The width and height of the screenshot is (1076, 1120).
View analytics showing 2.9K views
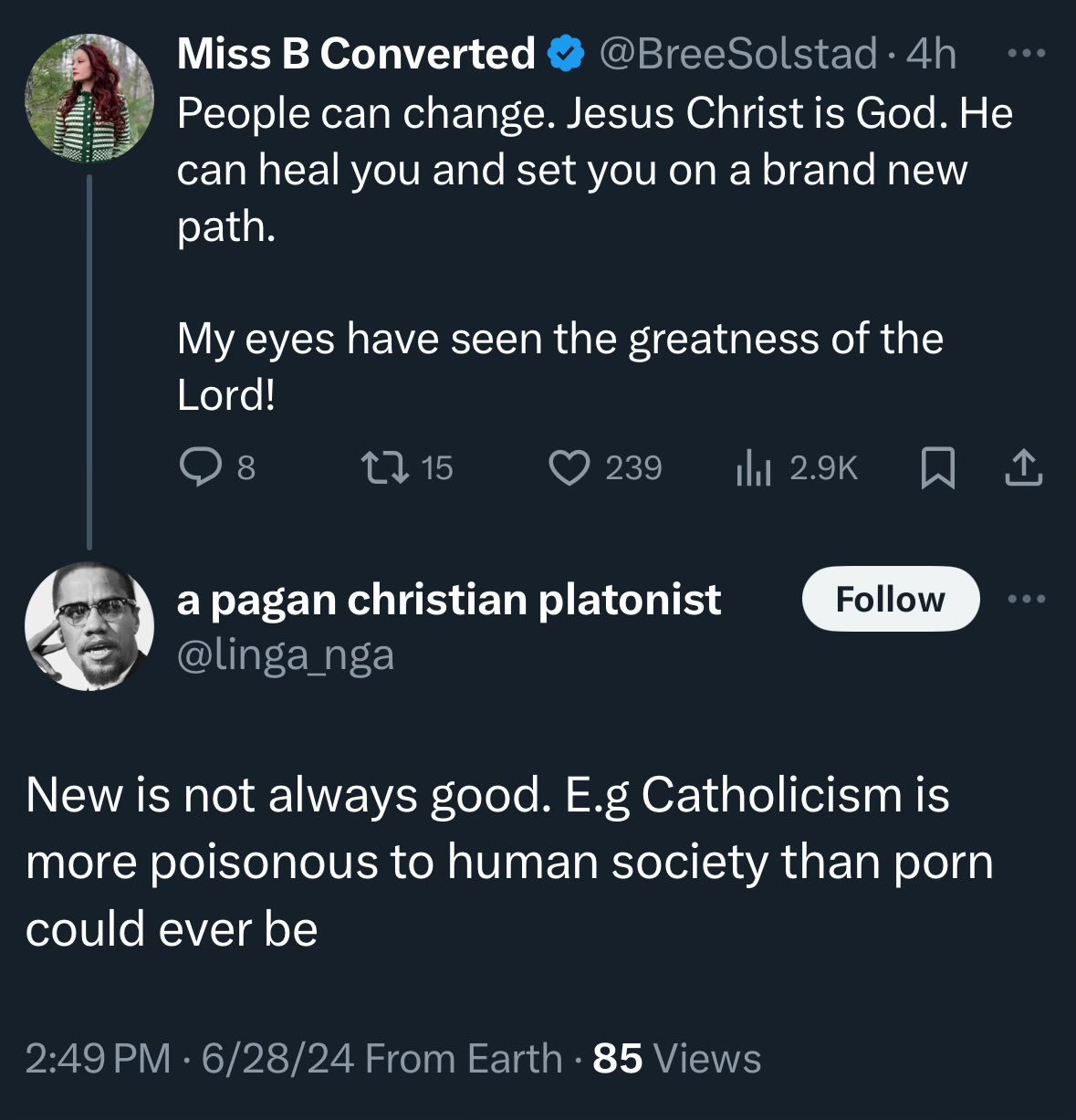coord(754,468)
